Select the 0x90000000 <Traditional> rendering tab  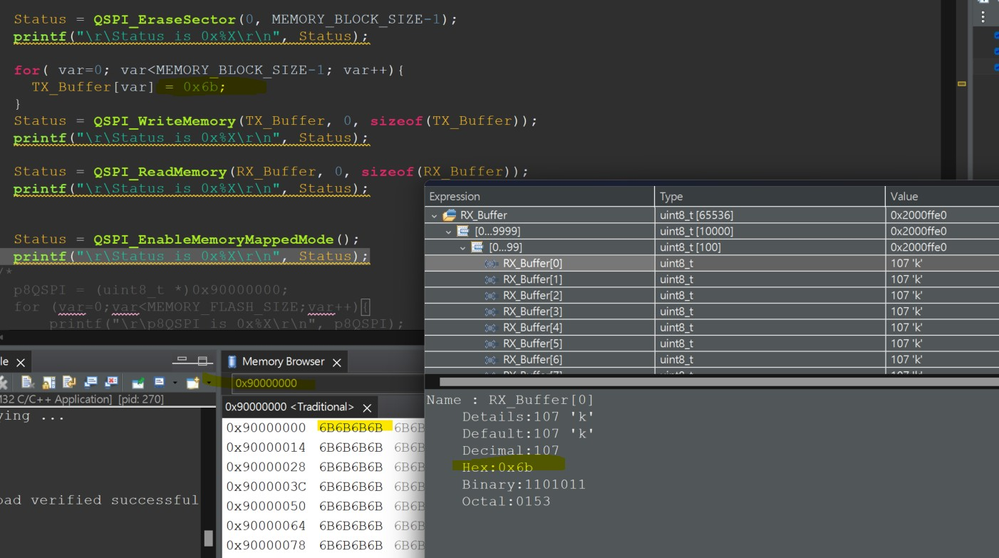tap(289, 407)
